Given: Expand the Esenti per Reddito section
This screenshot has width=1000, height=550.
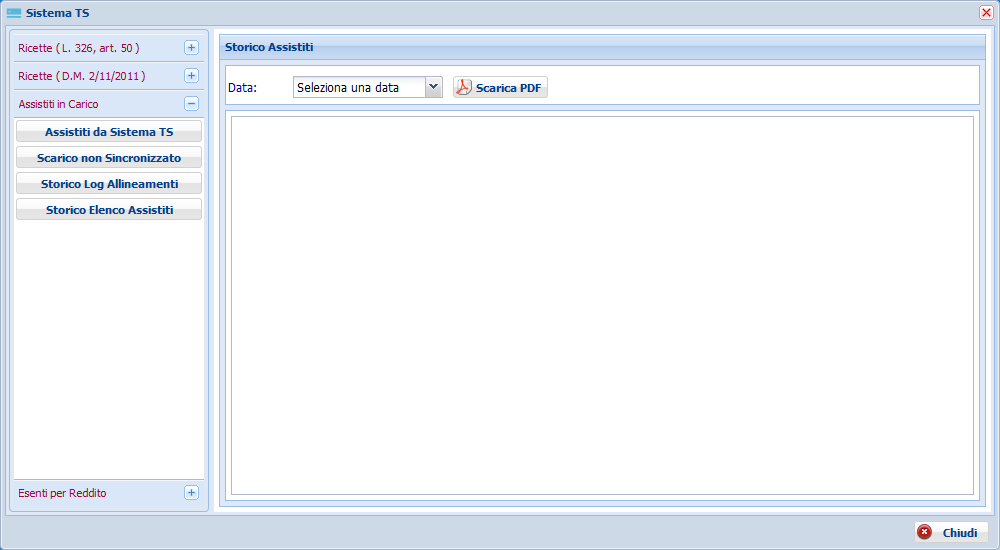Looking at the screenshot, I should pyautogui.click(x=191, y=493).
